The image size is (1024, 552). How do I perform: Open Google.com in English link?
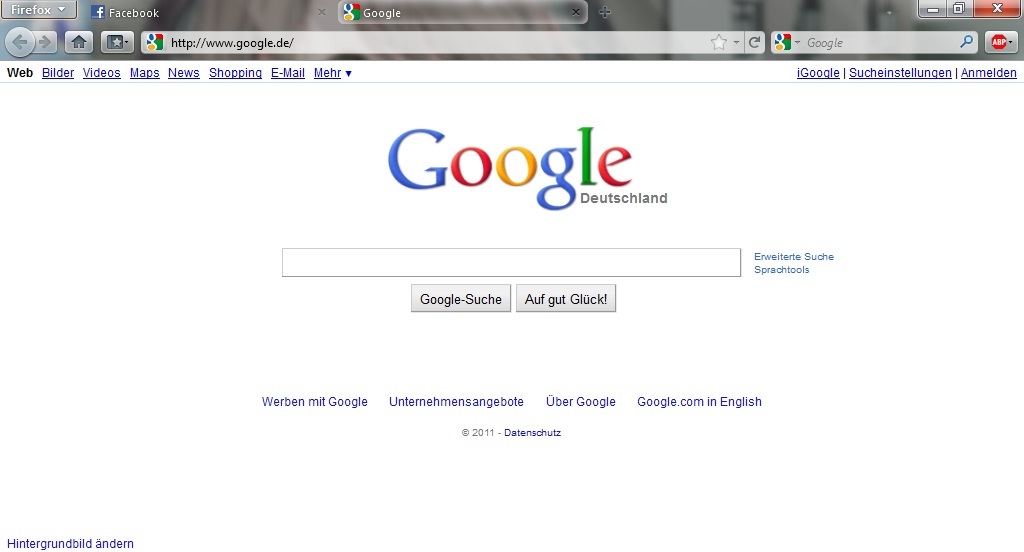pyautogui.click(x=699, y=402)
